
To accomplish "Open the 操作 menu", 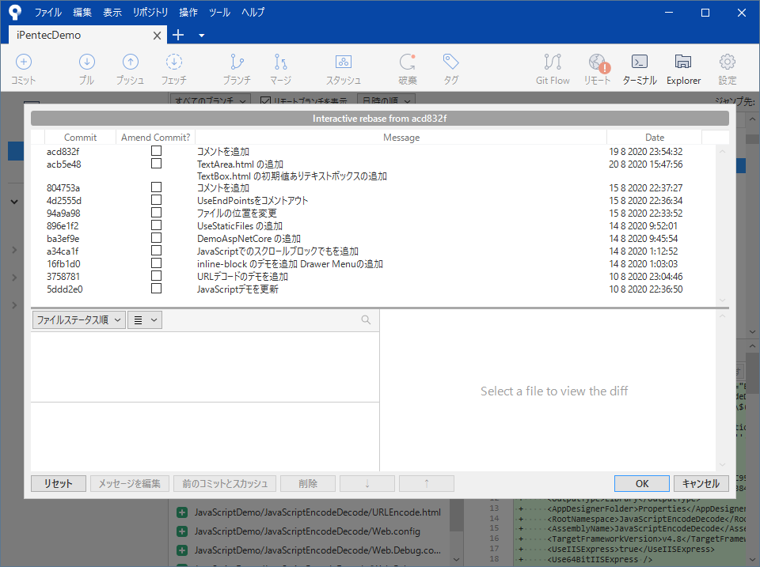I will click(x=188, y=12).
